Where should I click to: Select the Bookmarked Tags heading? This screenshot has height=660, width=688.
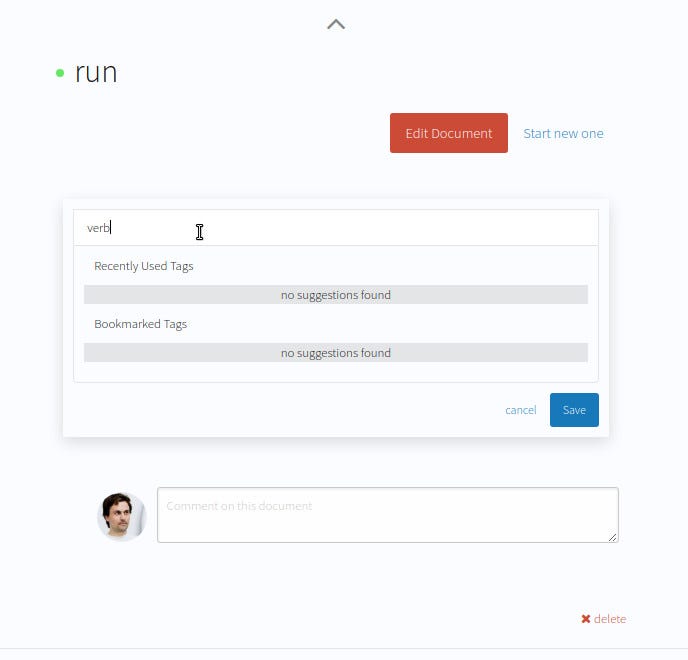[140, 324]
